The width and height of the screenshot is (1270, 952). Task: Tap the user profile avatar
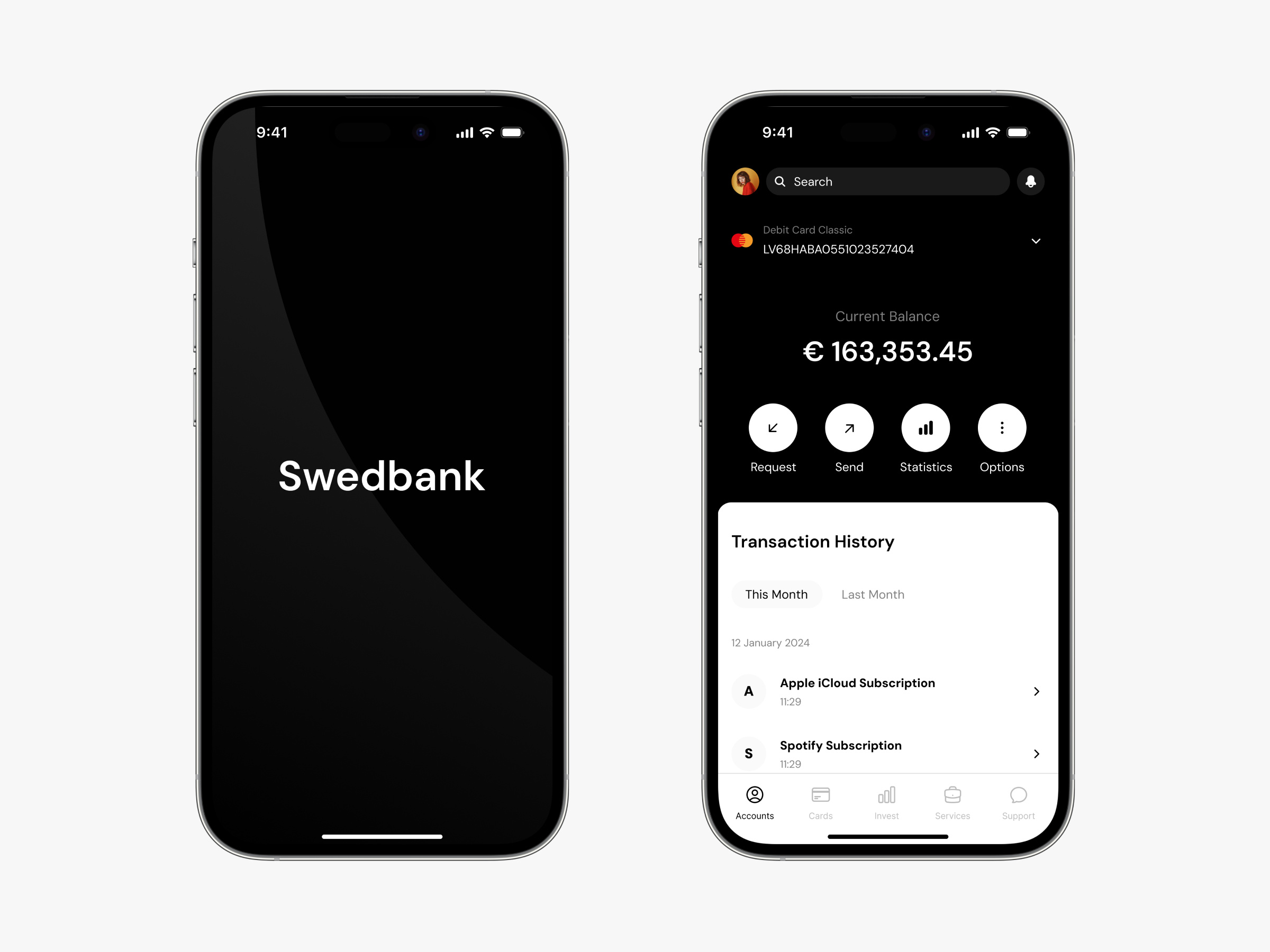point(744,181)
